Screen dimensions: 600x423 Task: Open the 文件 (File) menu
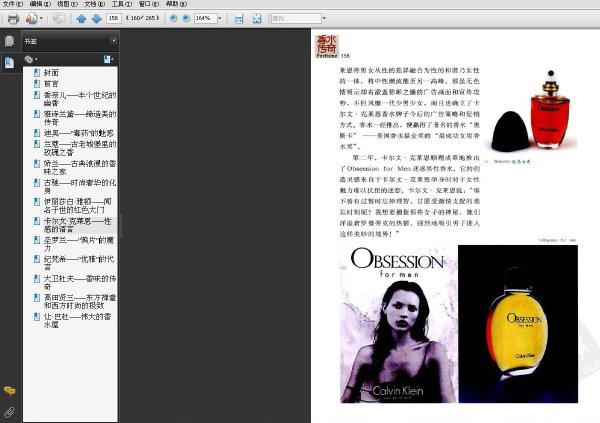pos(13,4)
